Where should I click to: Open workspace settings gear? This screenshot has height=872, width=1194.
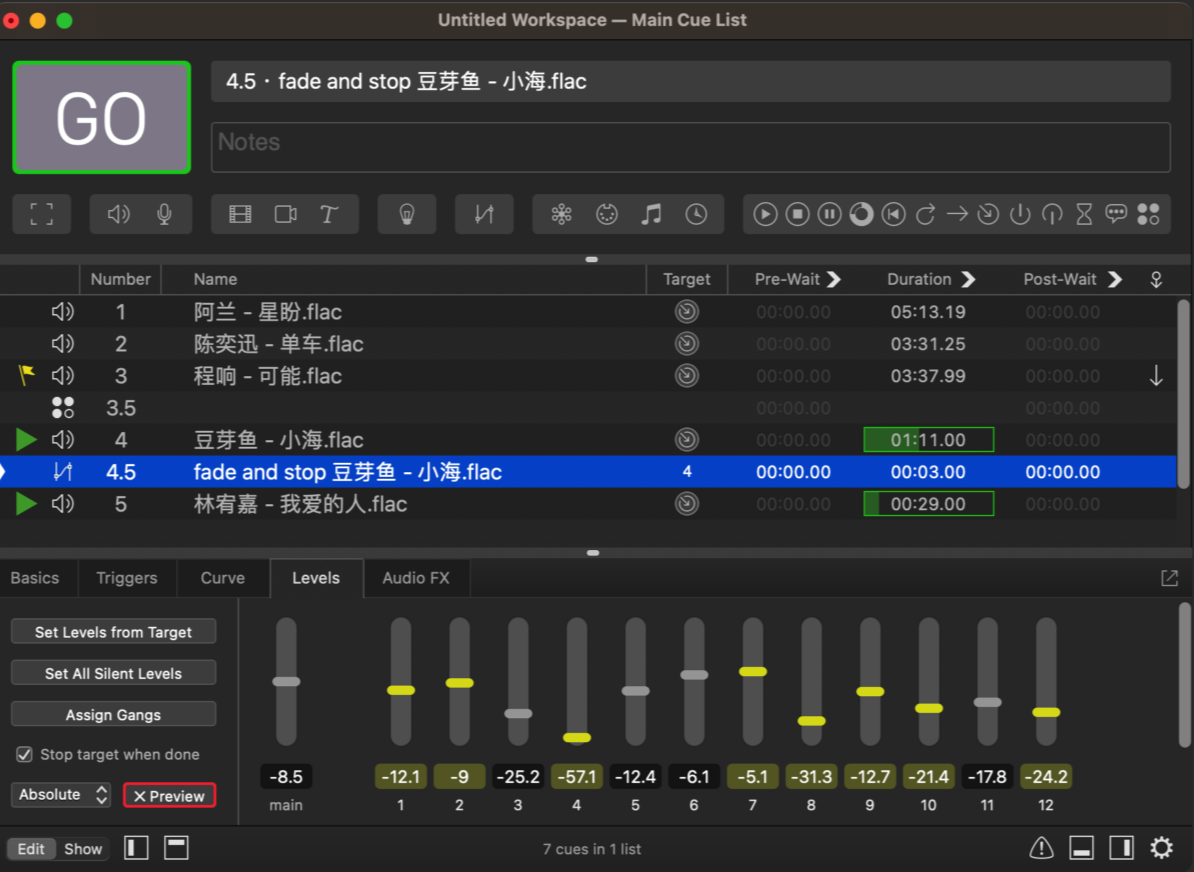click(1161, 848)
